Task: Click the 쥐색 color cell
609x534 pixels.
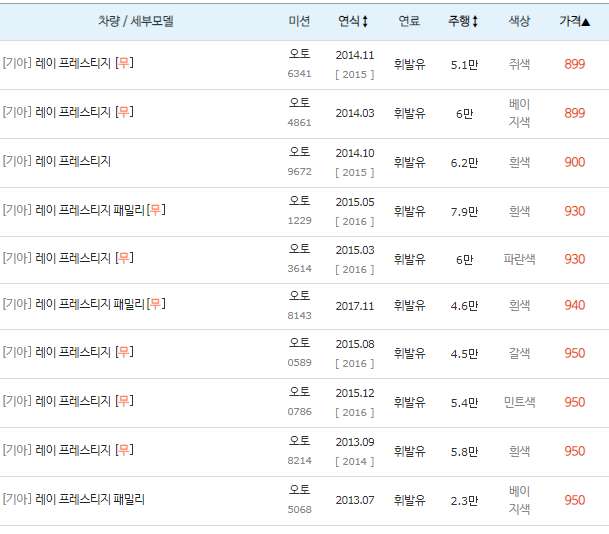Action: (519, 64)
